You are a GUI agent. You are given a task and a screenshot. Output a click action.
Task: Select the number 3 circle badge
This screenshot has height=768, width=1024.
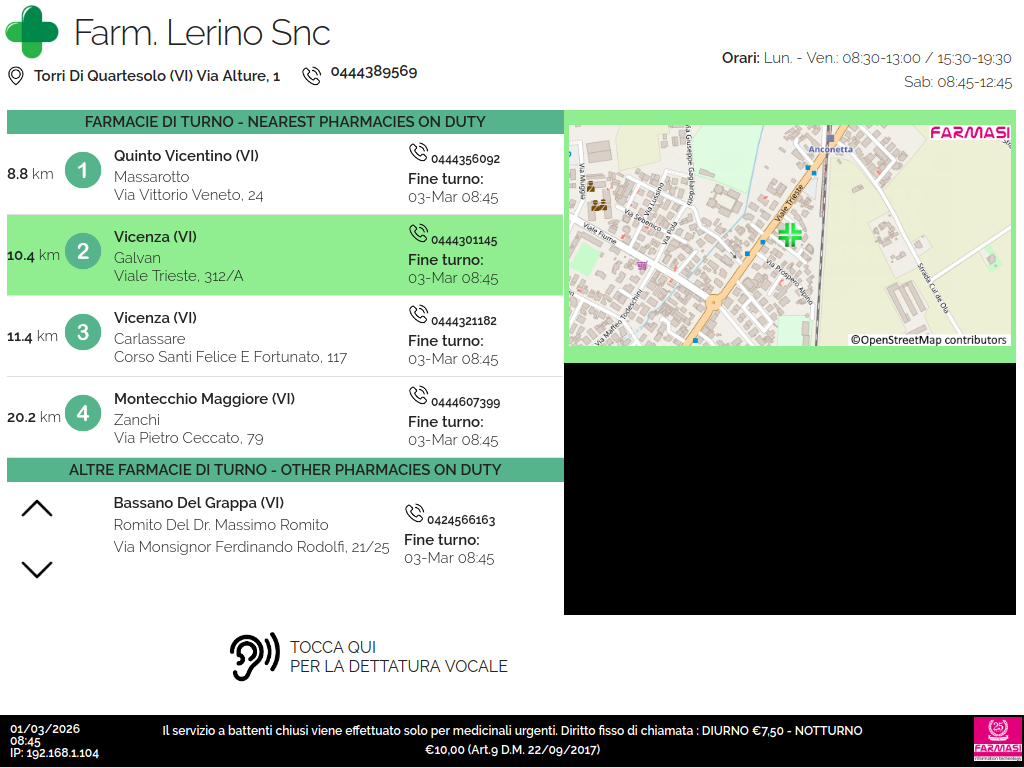pyautogui.click(x=83, y=333)
